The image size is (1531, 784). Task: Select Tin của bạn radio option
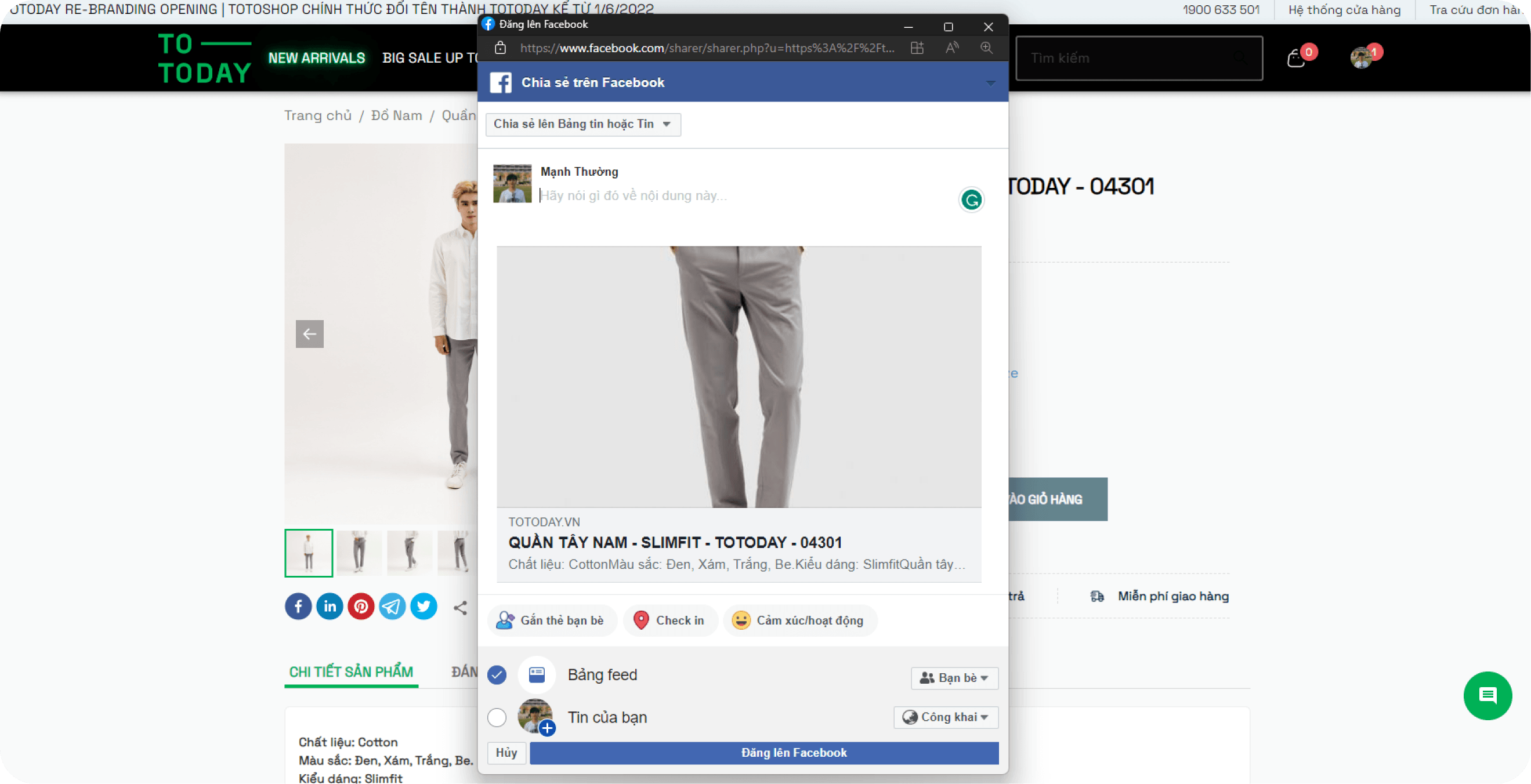(x=497, y=717)
